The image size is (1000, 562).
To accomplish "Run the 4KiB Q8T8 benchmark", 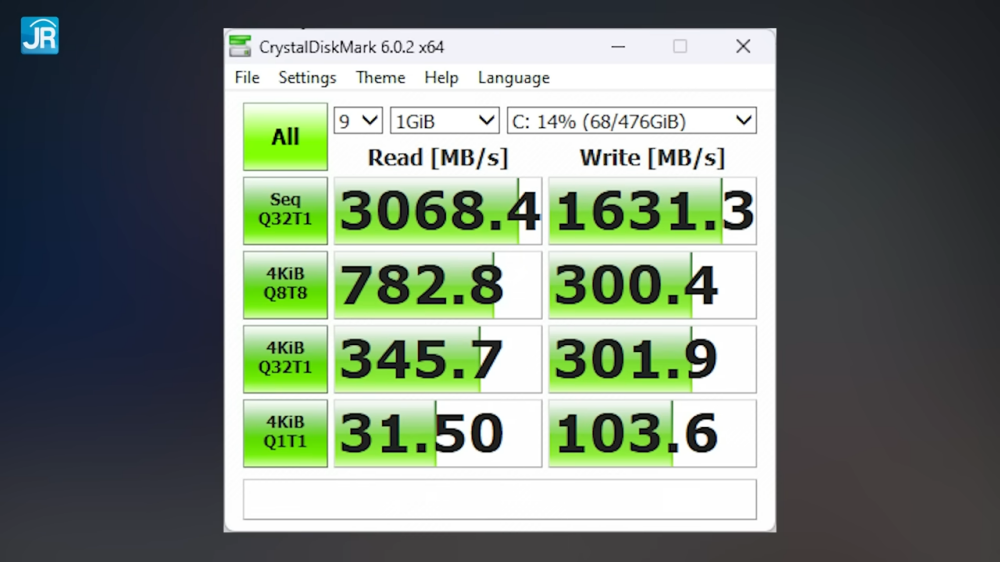I will pos(285,285).
